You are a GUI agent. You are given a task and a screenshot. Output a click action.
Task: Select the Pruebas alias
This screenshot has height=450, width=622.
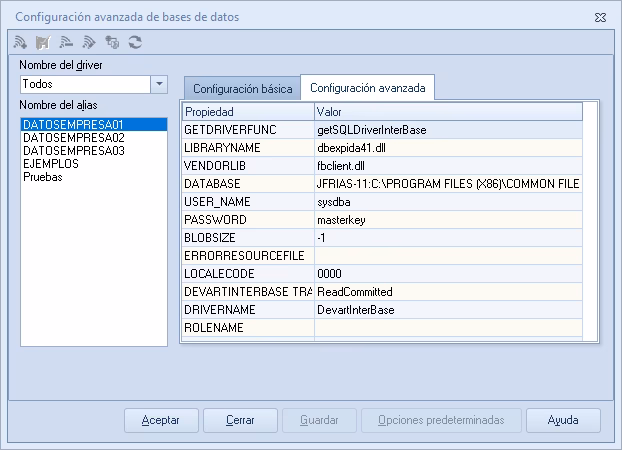tap(94, 177)
